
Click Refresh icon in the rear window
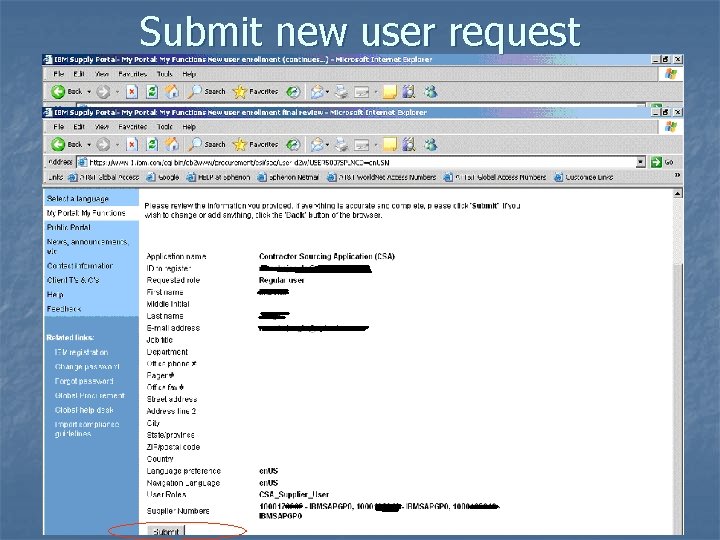[x=152, y=92]
